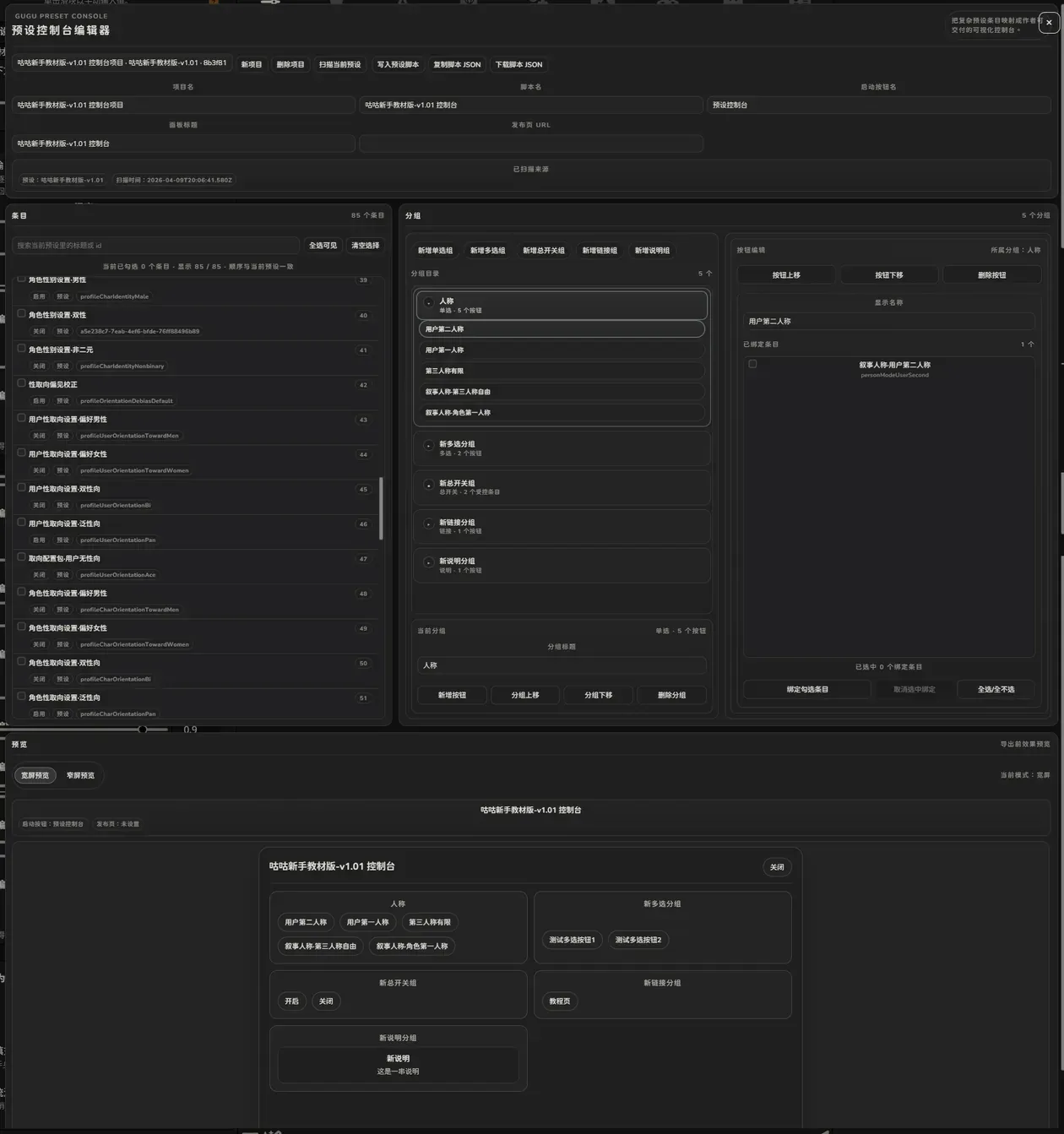Tick the 角色性别设置-双性 checkbox
The width and height of the screenshot is (1064, 1134).
[22, 313]
